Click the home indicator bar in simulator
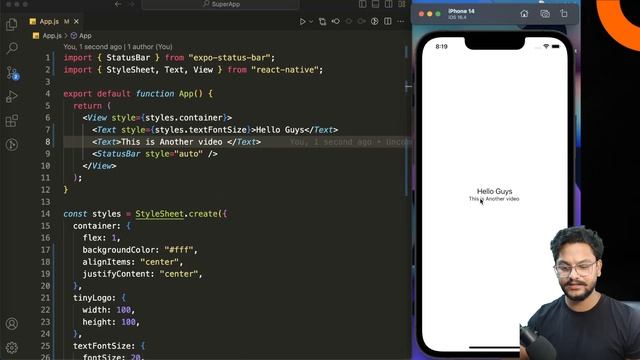 (x=495, y=348)
